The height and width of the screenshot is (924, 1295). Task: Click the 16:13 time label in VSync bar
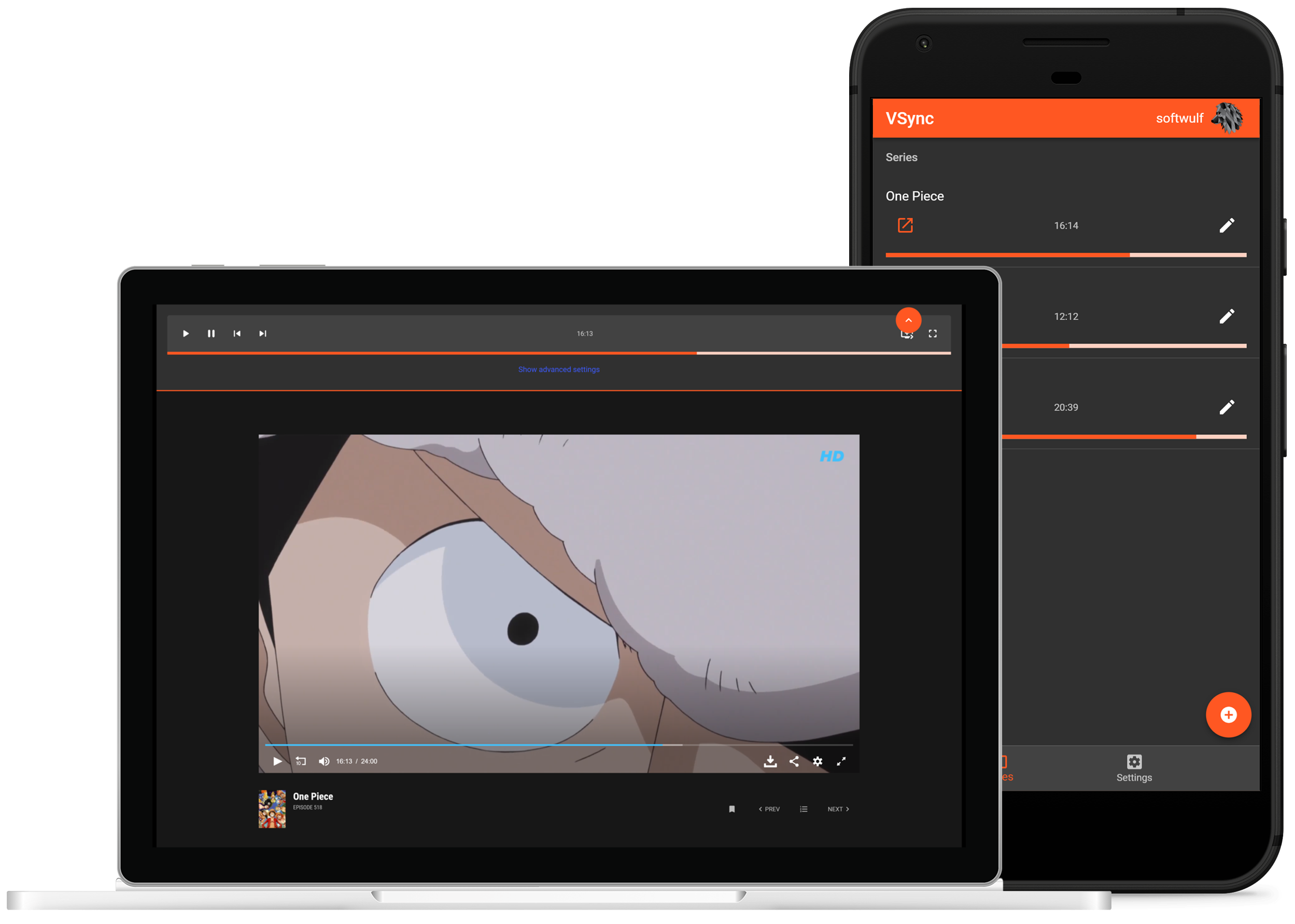(585, 333)
